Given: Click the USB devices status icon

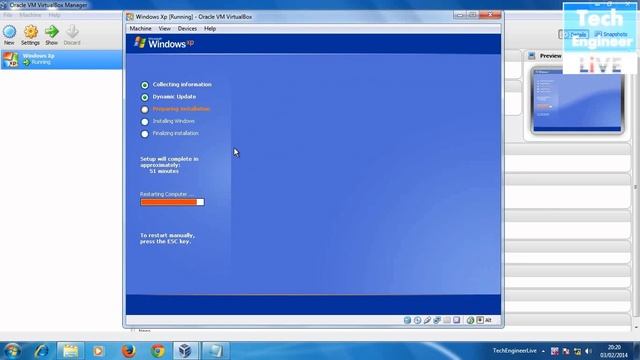Looking at the screenshot, I should click(427, 320).
